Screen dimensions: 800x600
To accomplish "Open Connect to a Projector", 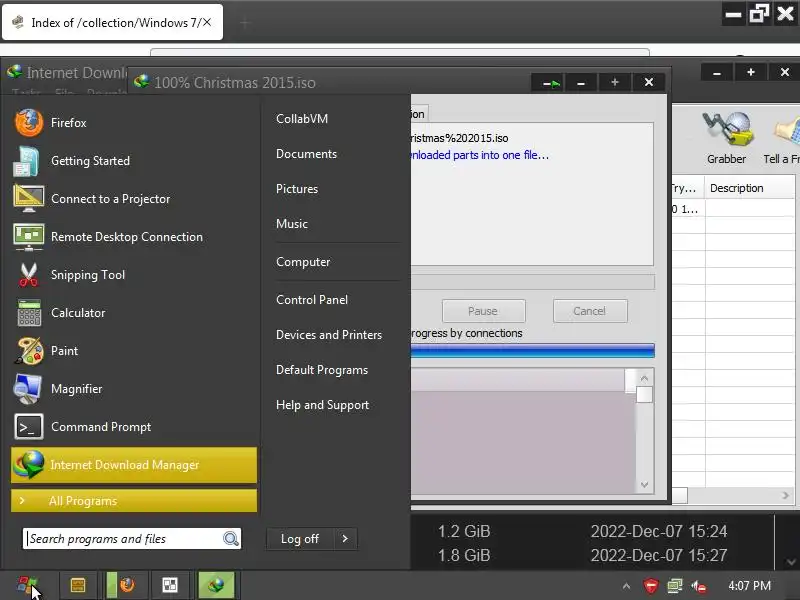I will pyautogui.click(x=134, y=199).
